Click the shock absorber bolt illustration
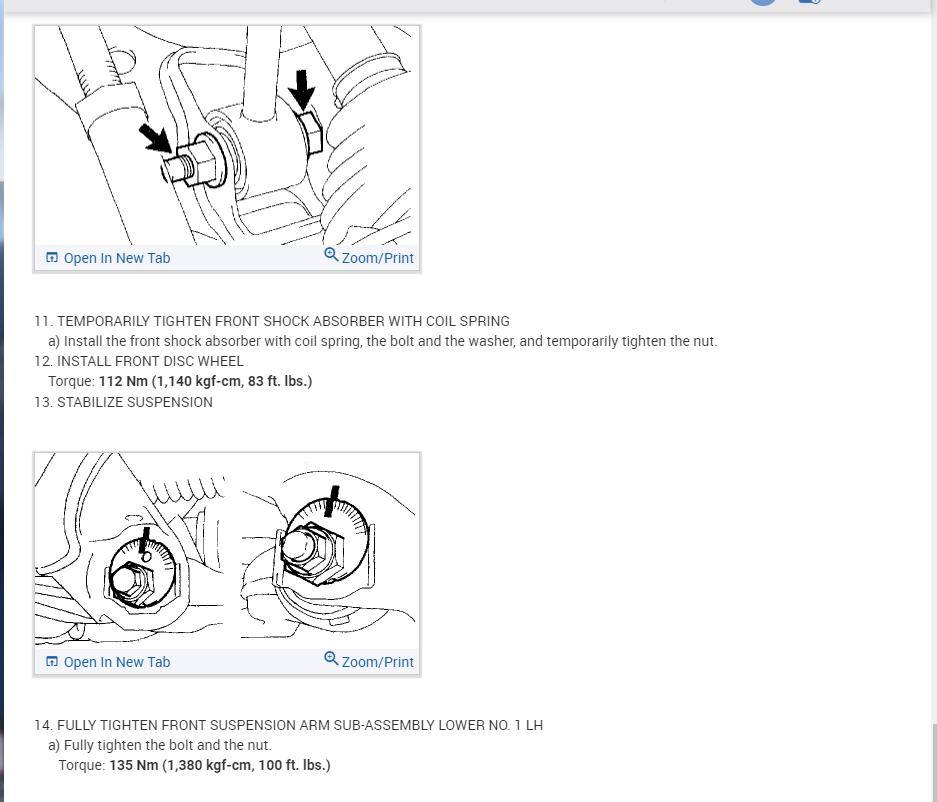 click(x=227, y=136)
